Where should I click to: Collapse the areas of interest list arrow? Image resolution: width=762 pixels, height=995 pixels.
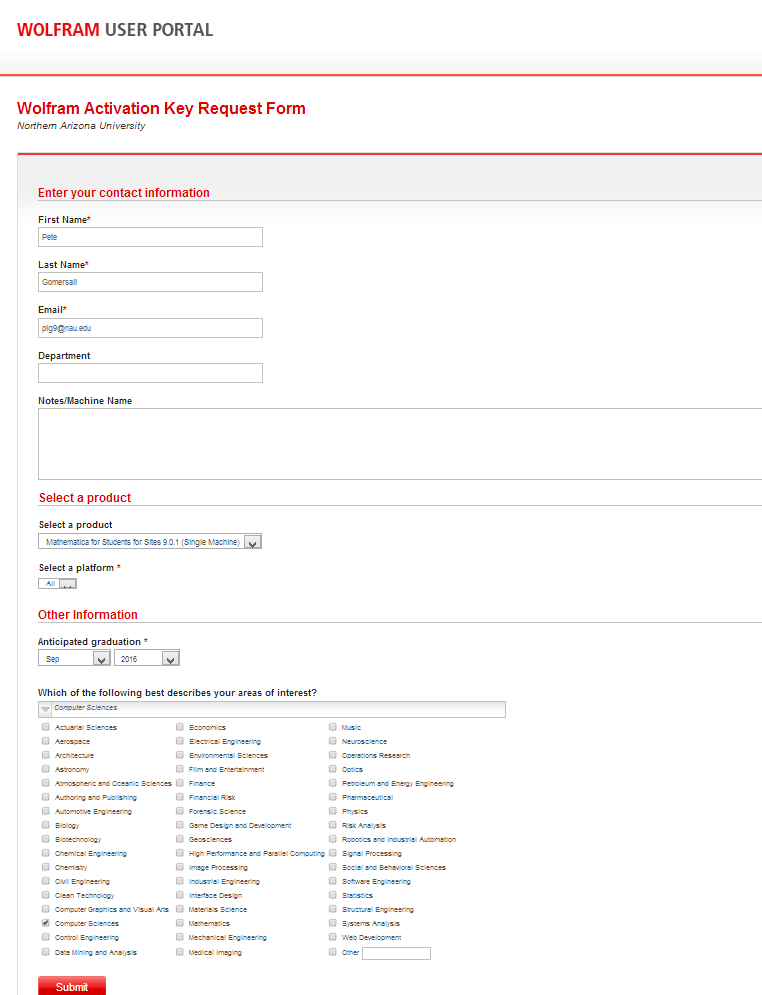[45, 709]
